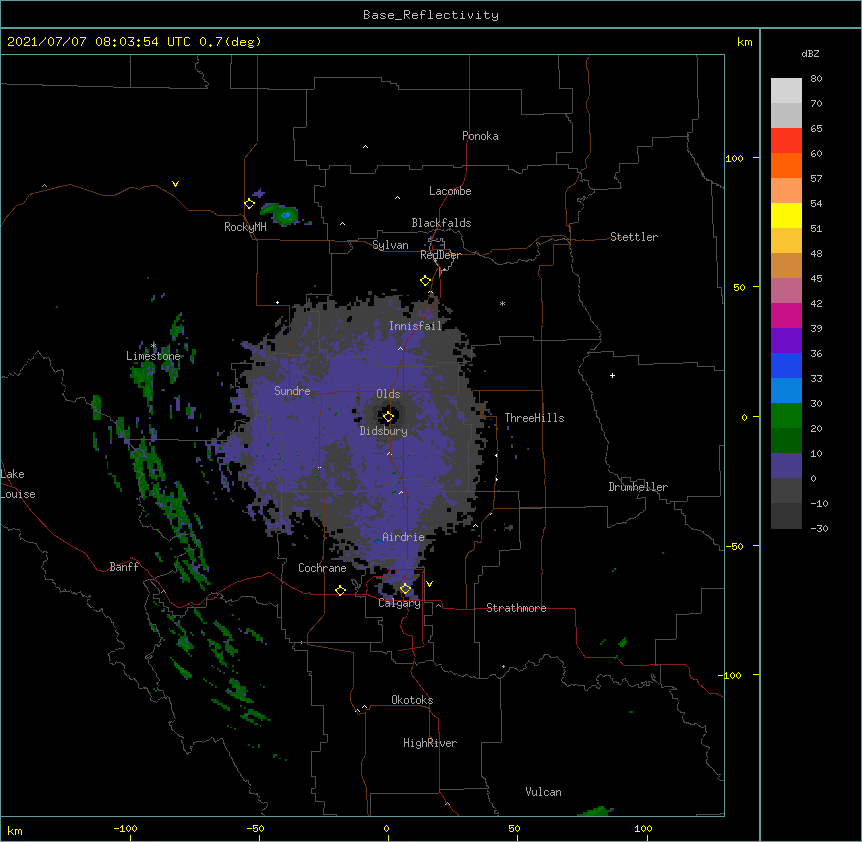This screenshot has height=842, width=862.
Task: Click the Limestone label
Action: click(153, 356)
